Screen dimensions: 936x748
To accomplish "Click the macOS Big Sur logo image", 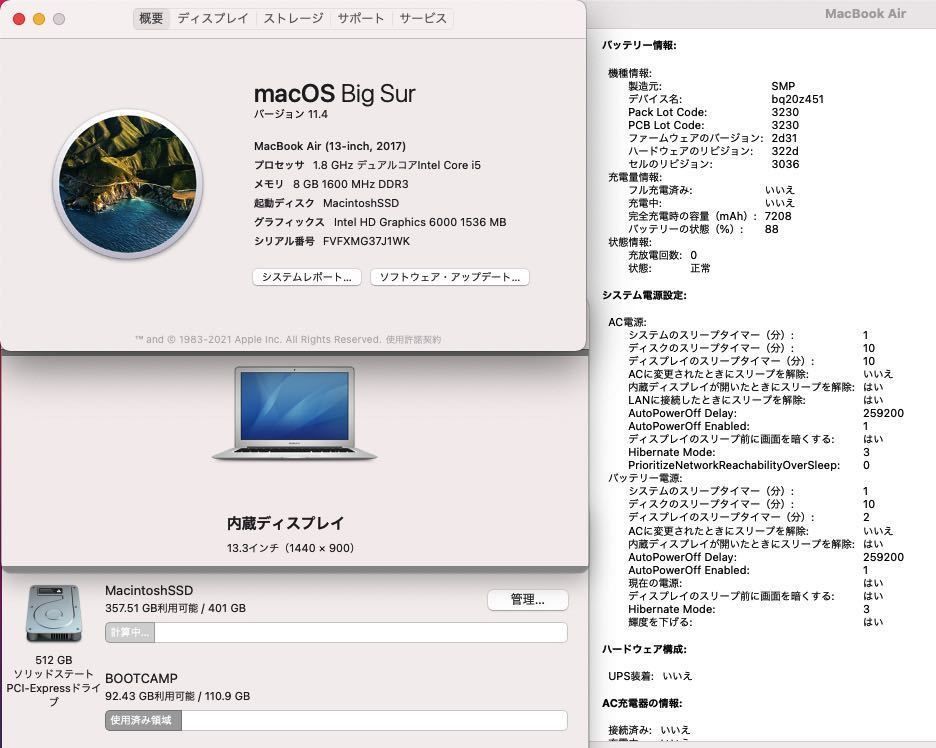I will [x=128, y=183].
